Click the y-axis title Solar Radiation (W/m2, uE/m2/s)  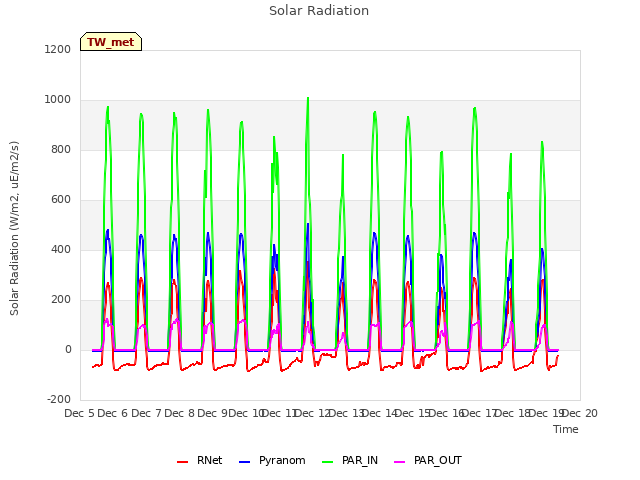(14, 228)
